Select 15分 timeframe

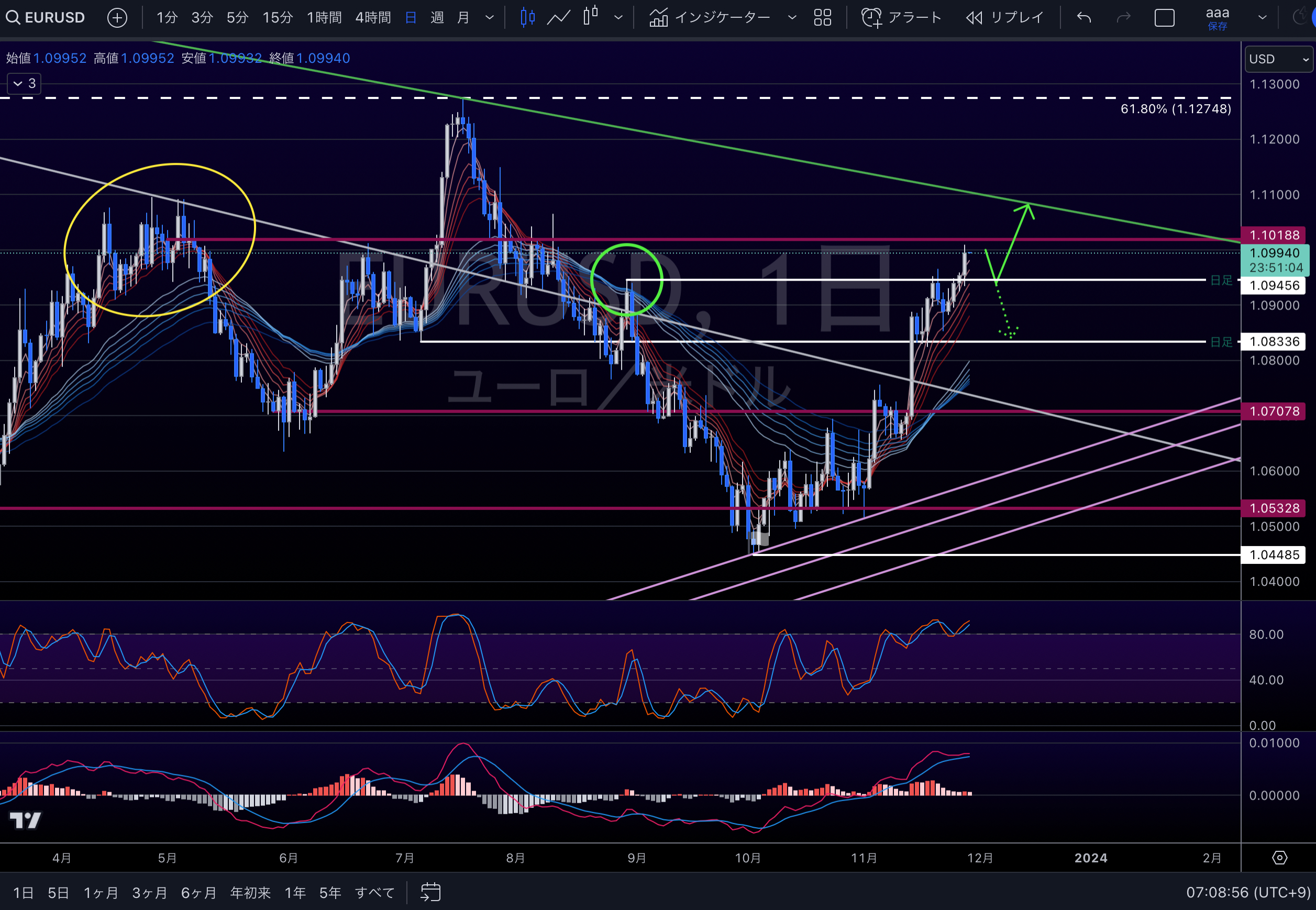point(277,18)
